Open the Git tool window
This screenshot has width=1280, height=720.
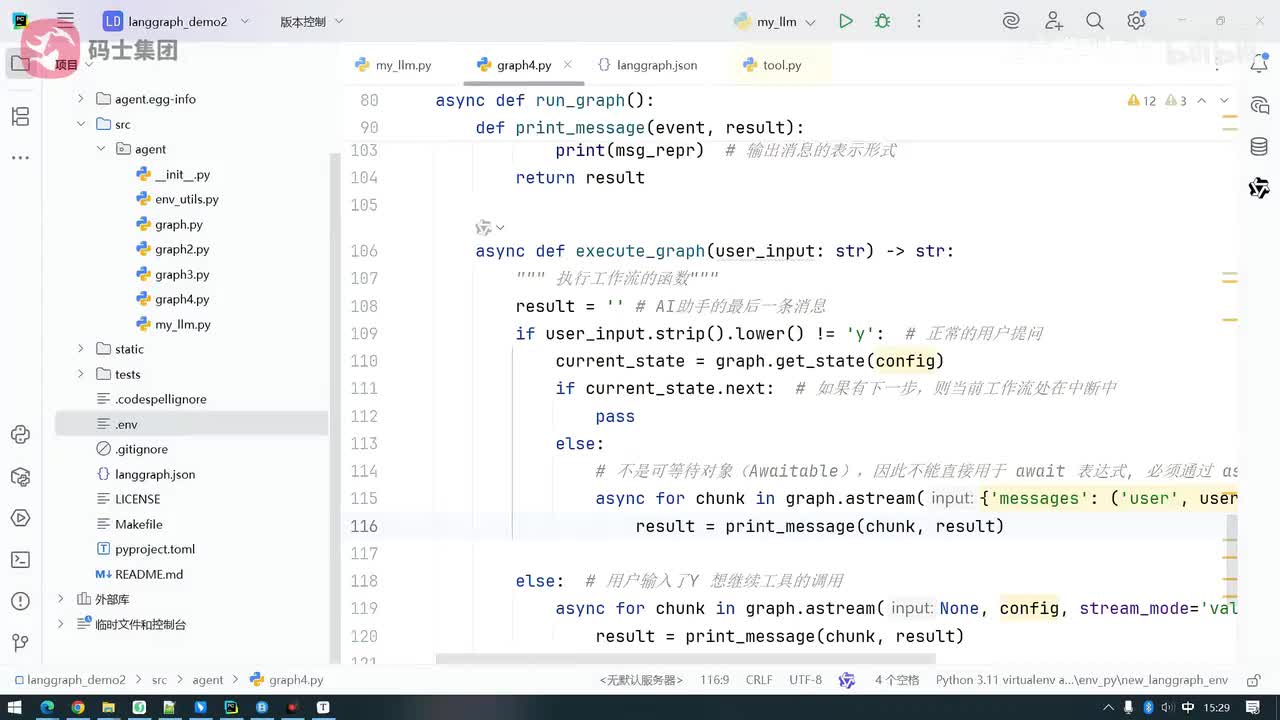20,643
